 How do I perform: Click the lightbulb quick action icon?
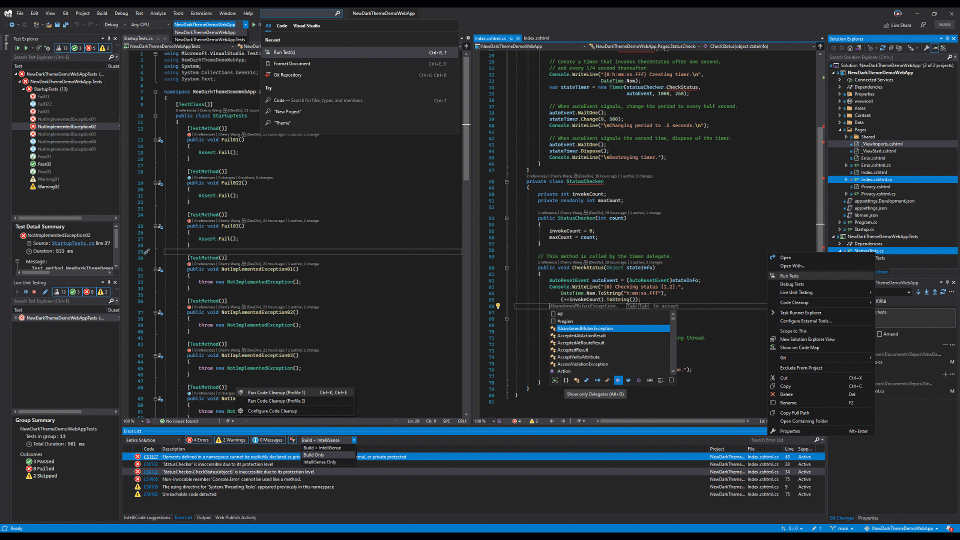[497, 306]
